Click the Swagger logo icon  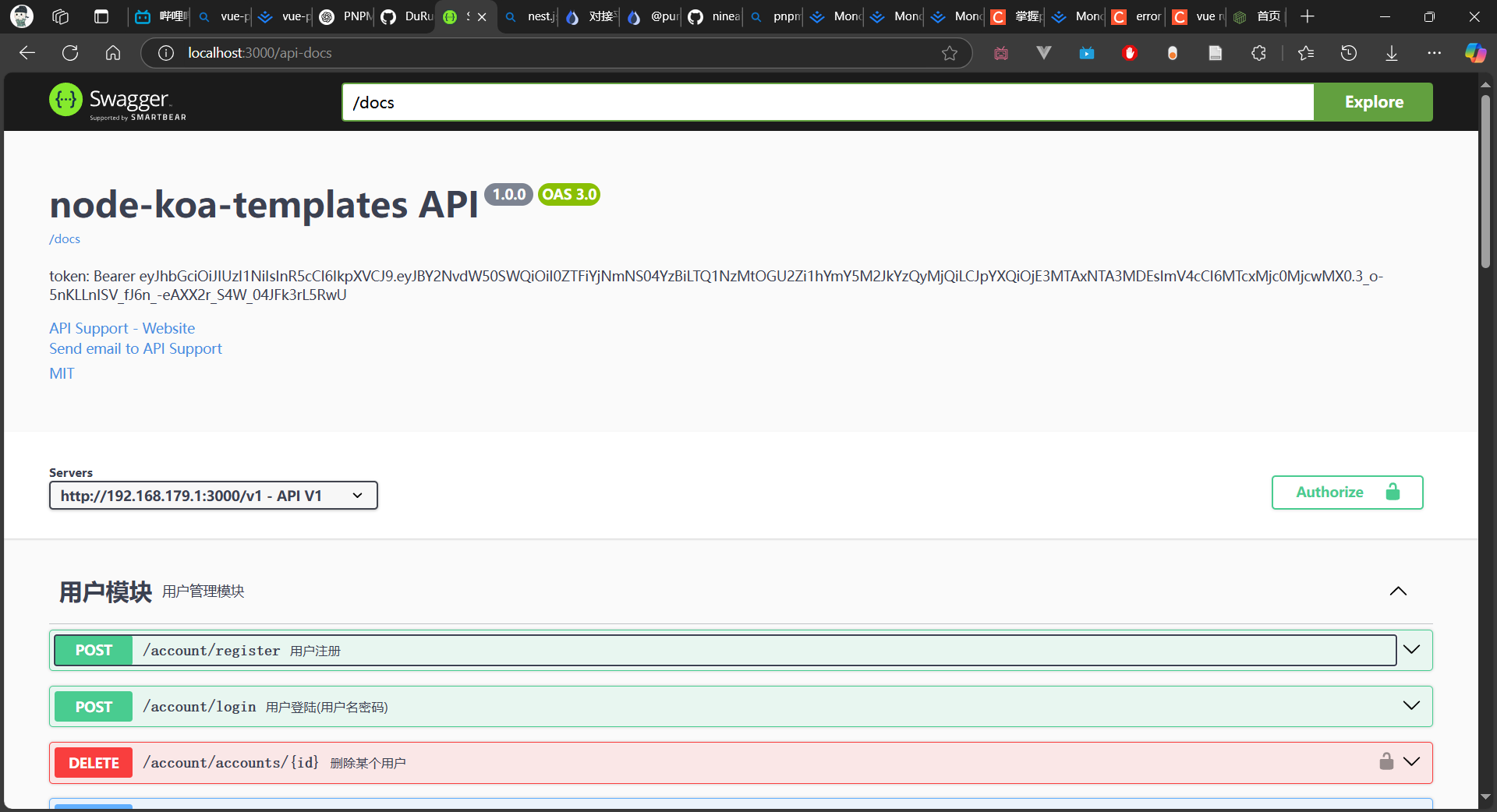(x=66, y=101)
